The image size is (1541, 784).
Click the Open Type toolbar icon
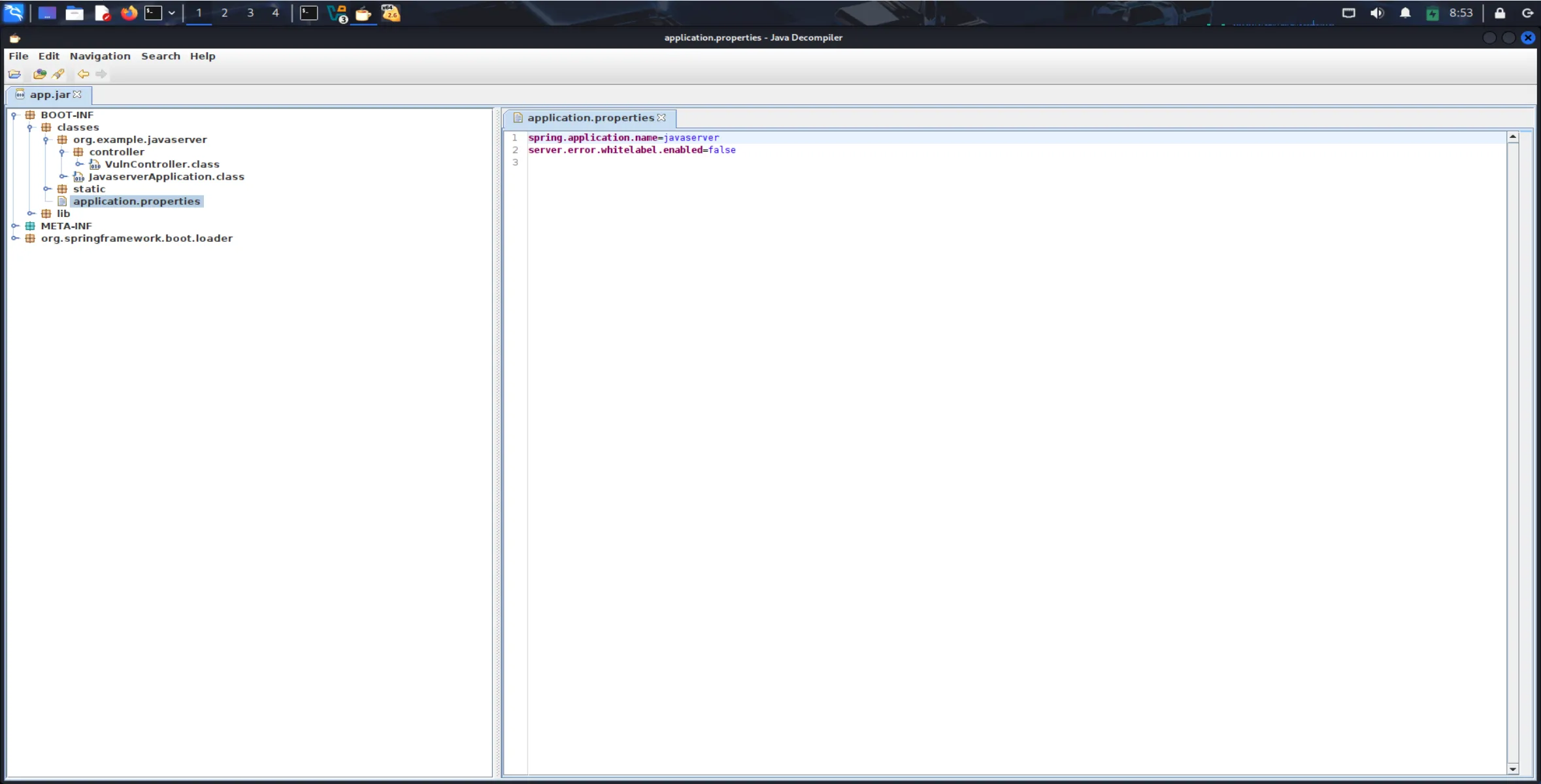(40, 74)
